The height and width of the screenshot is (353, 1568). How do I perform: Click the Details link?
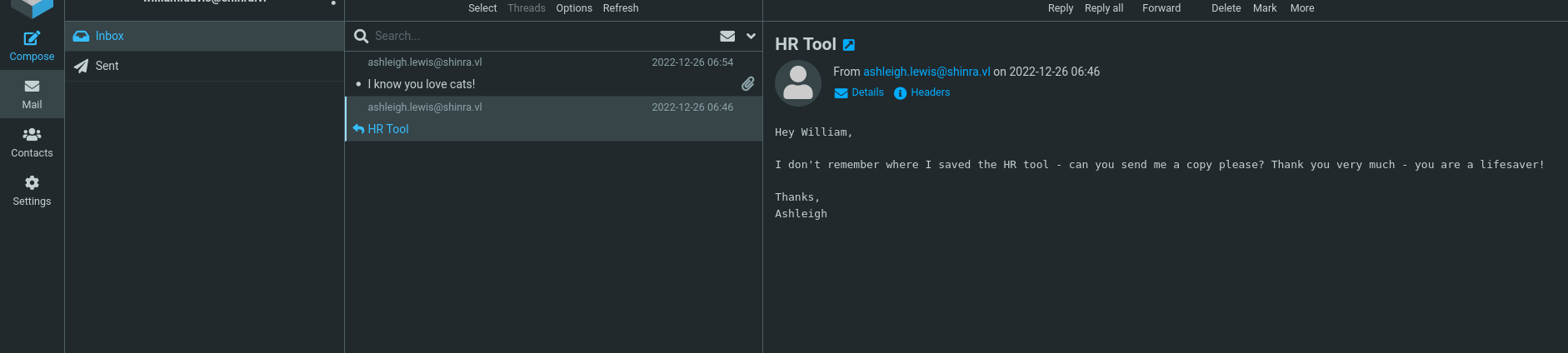[859, 92]
